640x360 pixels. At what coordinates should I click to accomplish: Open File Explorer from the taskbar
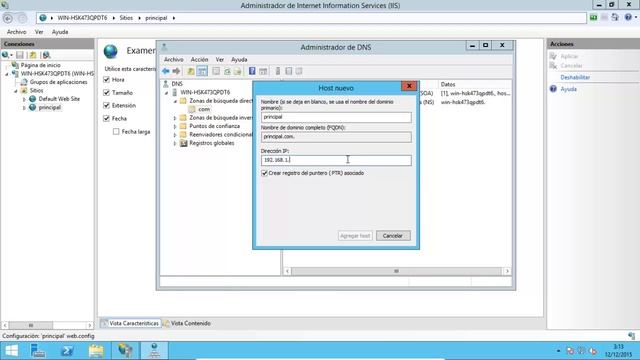96,351
